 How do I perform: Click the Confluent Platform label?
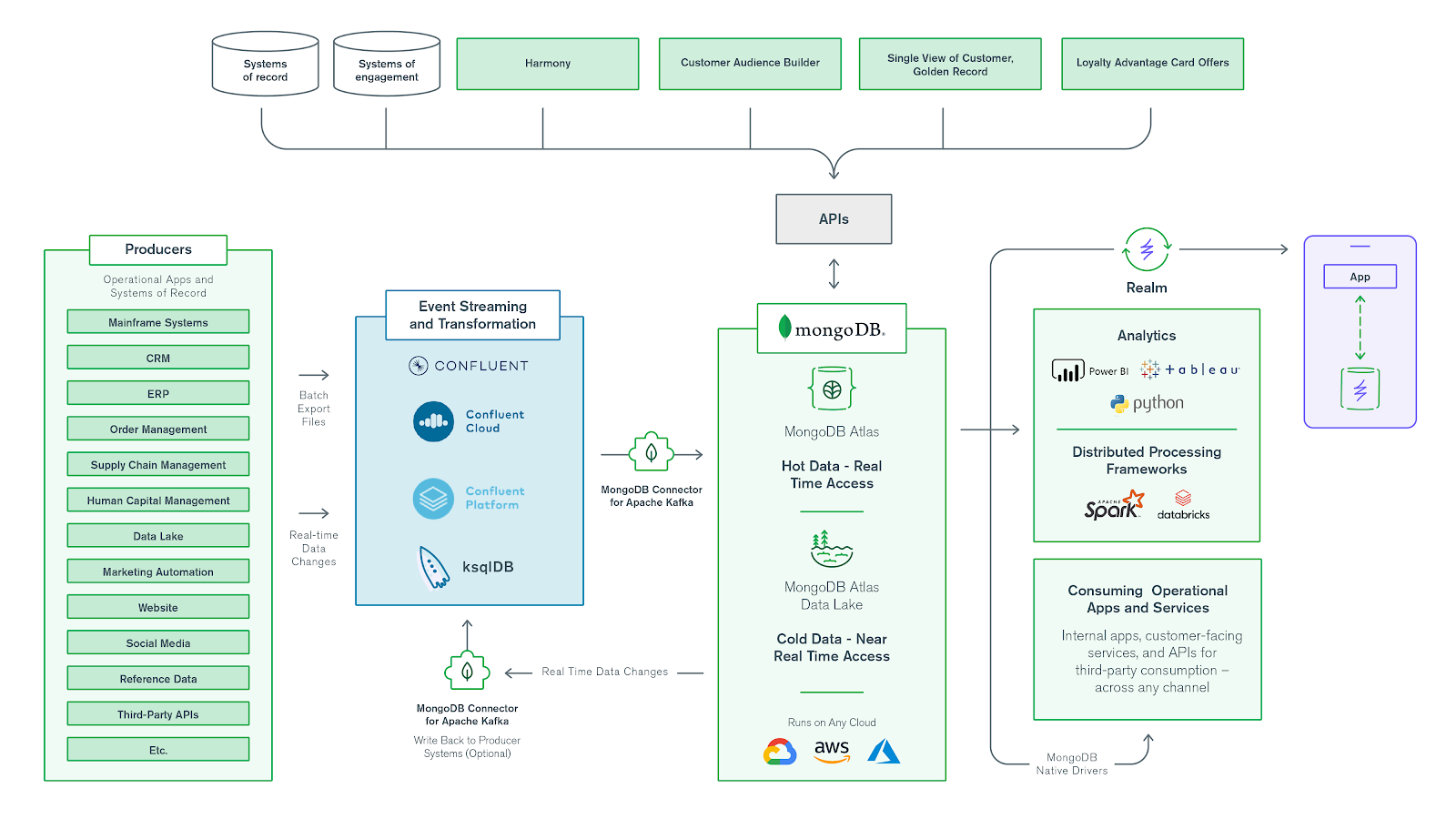coord(495,498)
